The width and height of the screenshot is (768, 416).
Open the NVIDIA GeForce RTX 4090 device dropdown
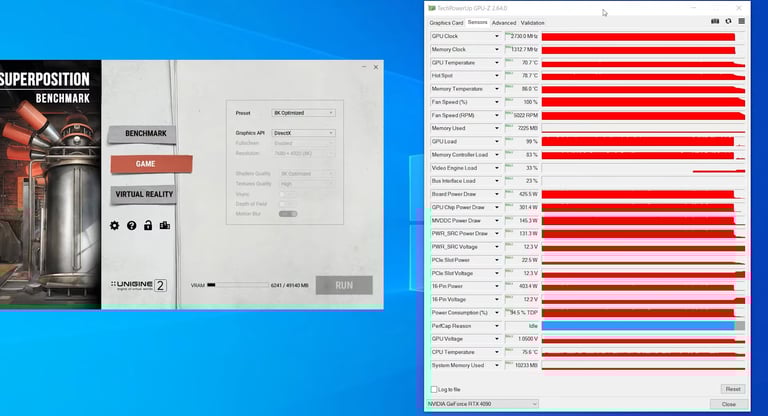coord(482,404)
